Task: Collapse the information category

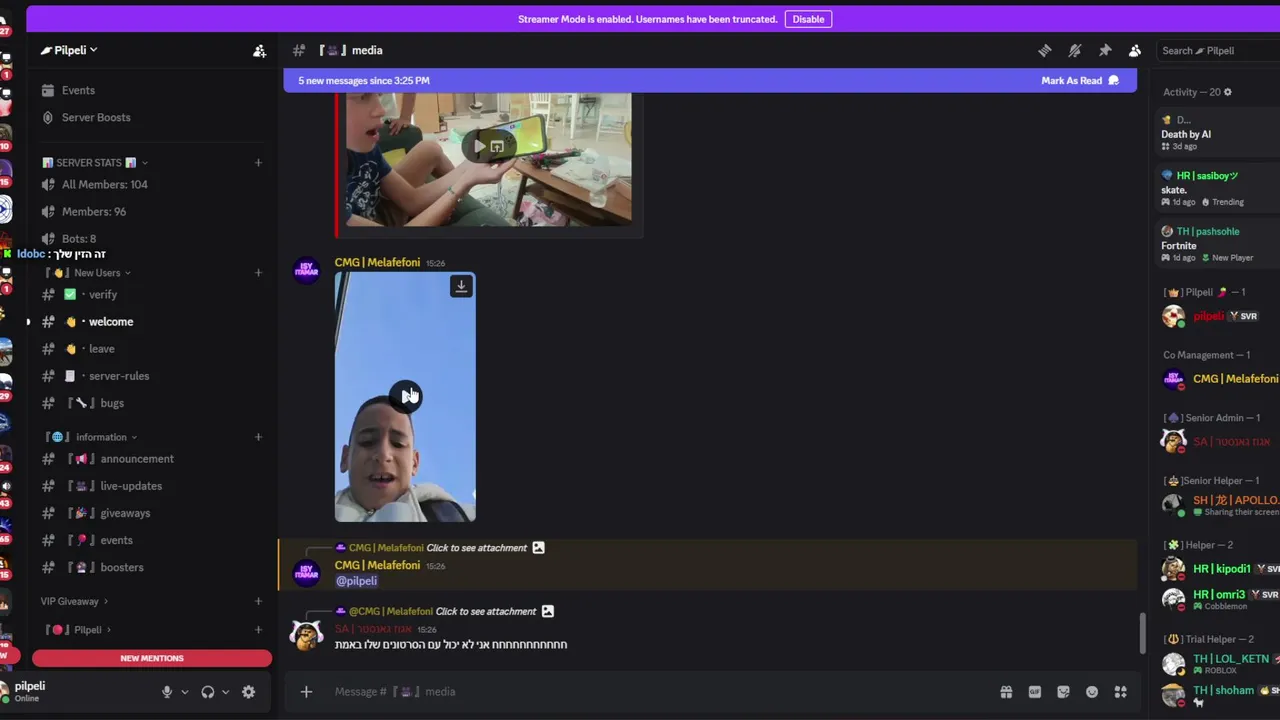Action: click(92, 437)
